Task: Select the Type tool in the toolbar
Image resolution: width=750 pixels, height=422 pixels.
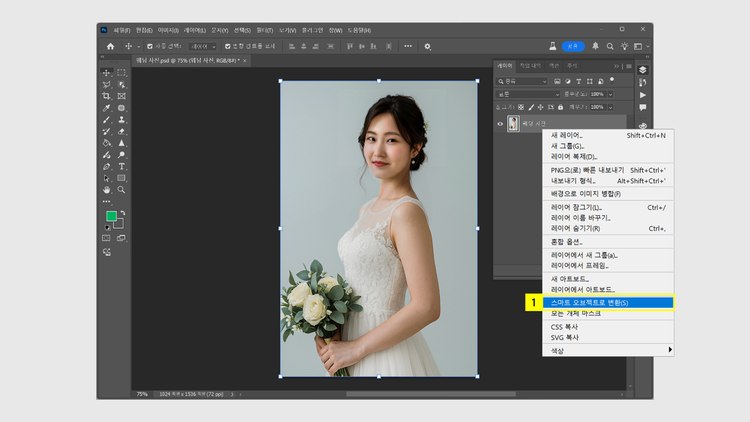Action: coord(121,166)
